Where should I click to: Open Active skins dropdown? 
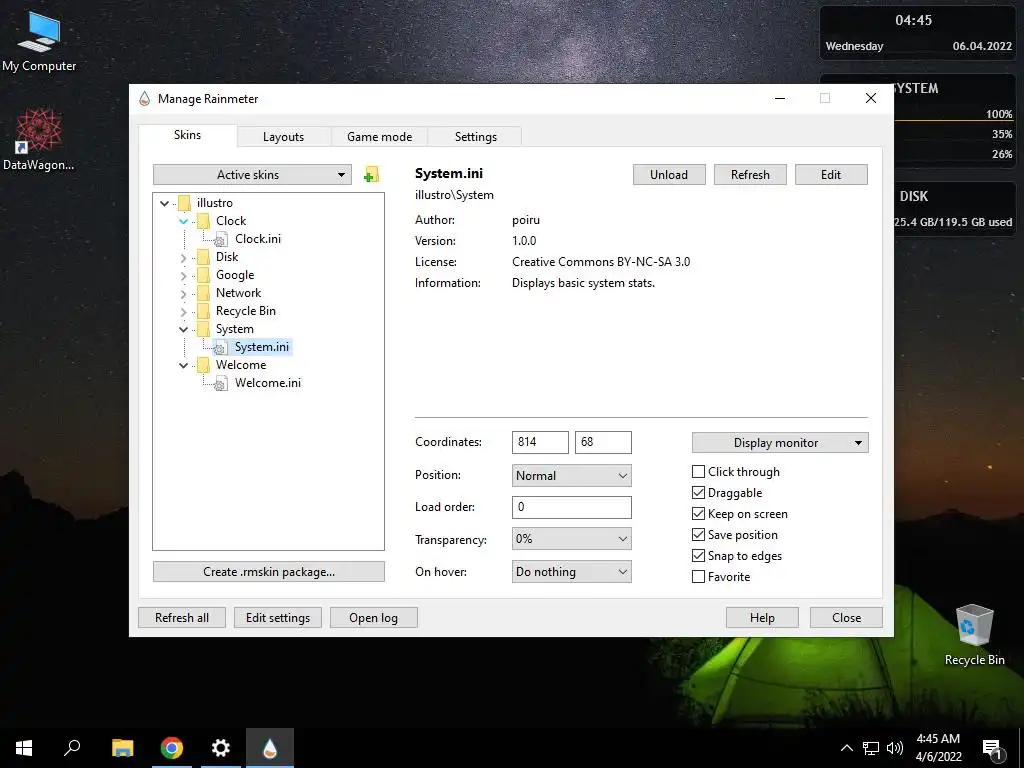252,174
